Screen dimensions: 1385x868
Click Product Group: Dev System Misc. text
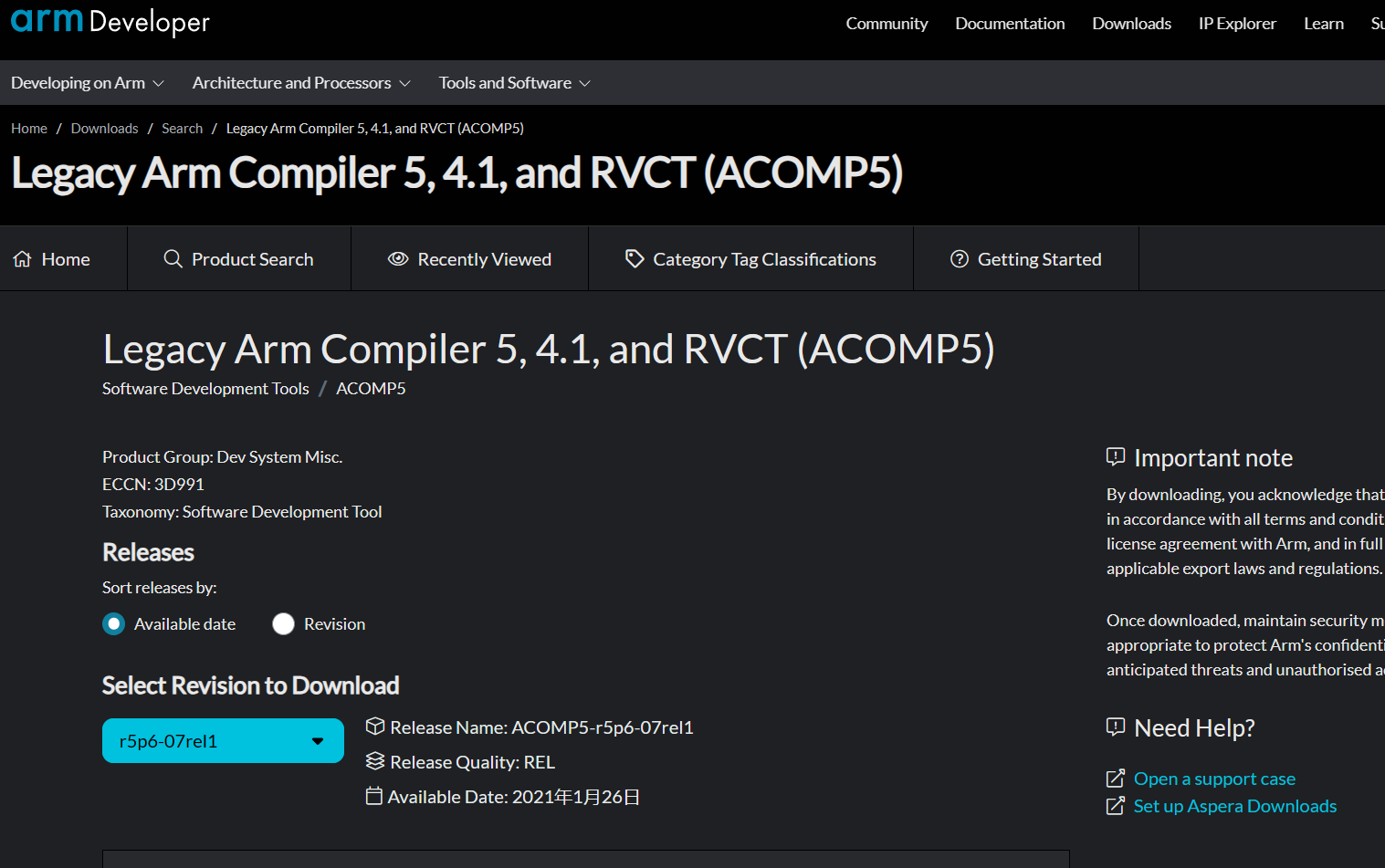223,457
